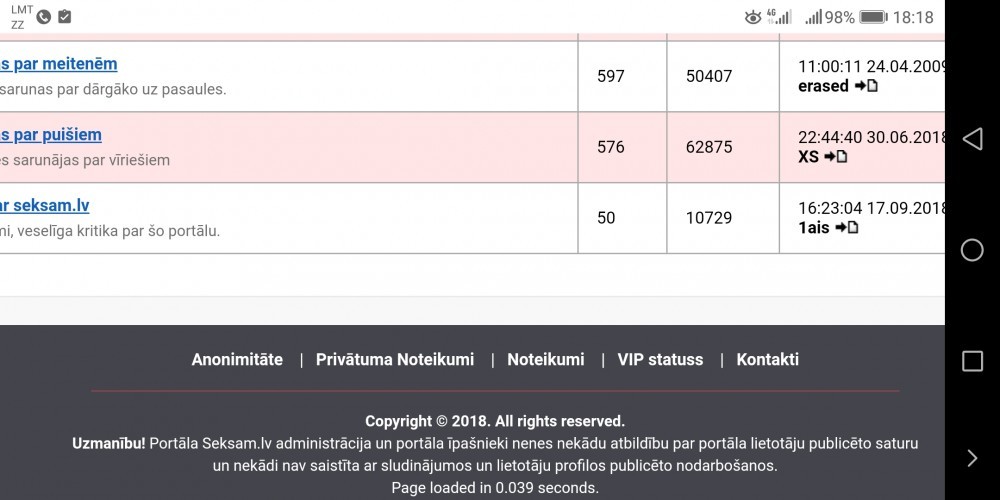Open last post icon beside 1ais

click(847, 228)
